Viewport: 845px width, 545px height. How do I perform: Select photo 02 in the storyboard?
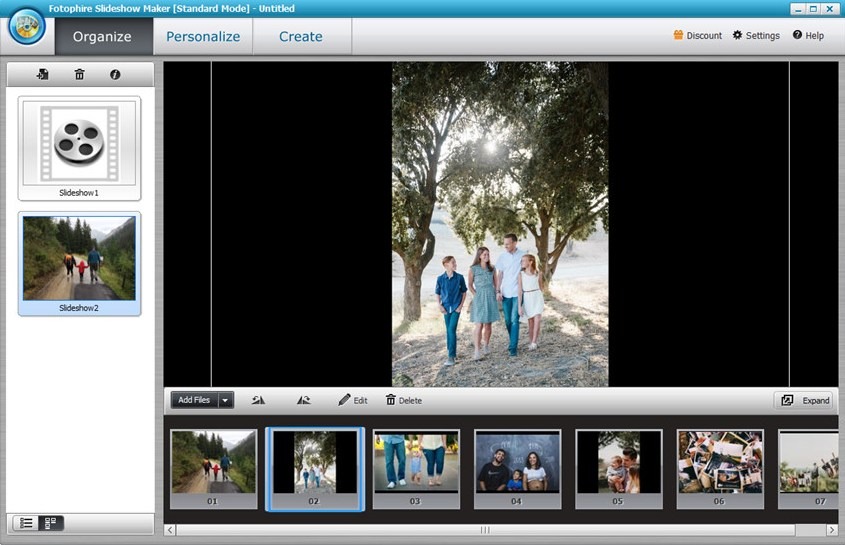point(315,469)
